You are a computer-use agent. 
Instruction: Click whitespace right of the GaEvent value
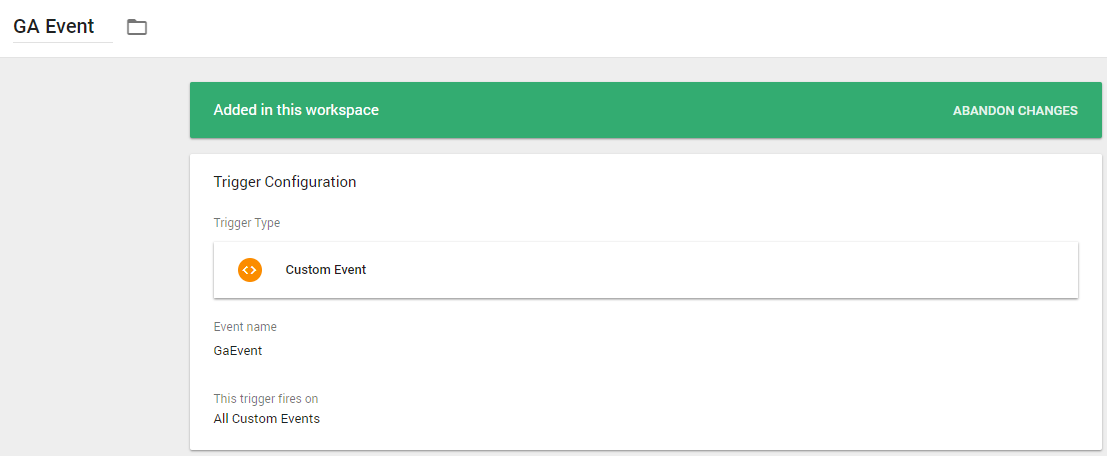[x=671, y=351]
